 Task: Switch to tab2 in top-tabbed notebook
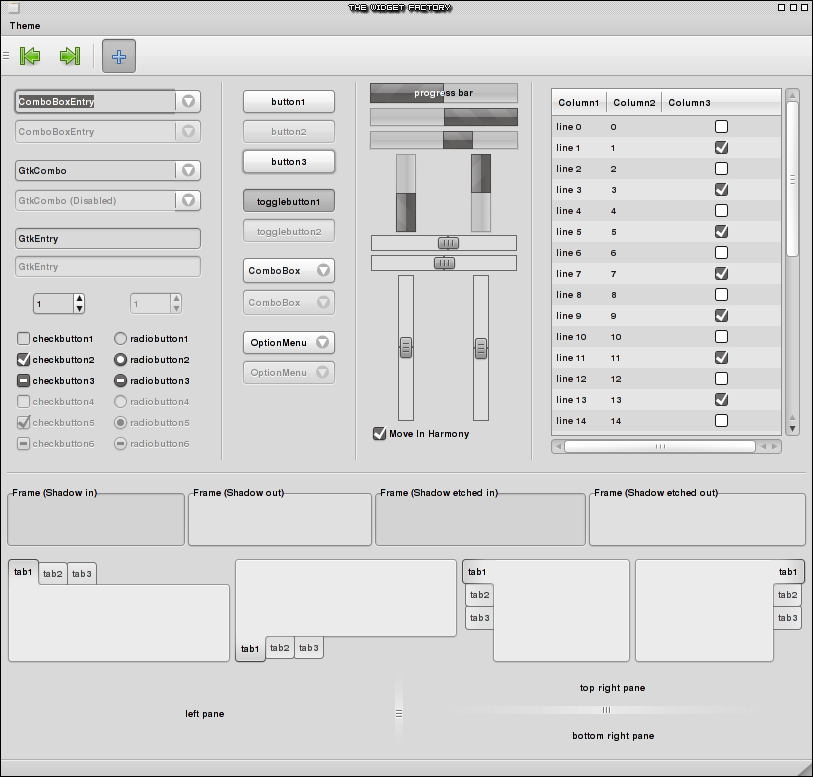coord(53,574)
